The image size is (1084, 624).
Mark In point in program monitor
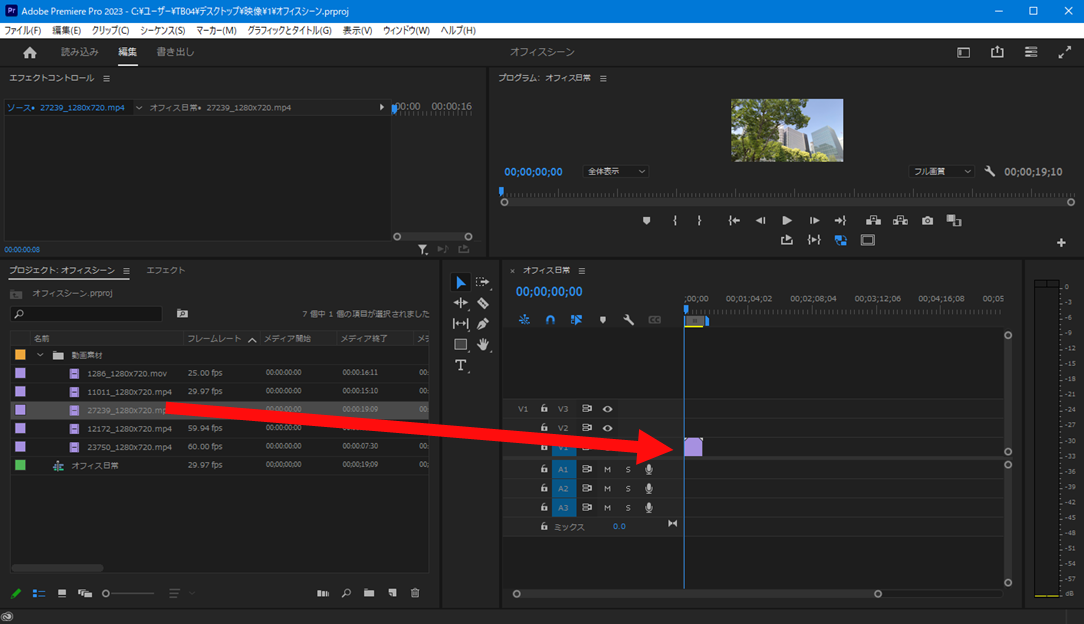pos(675,220)
